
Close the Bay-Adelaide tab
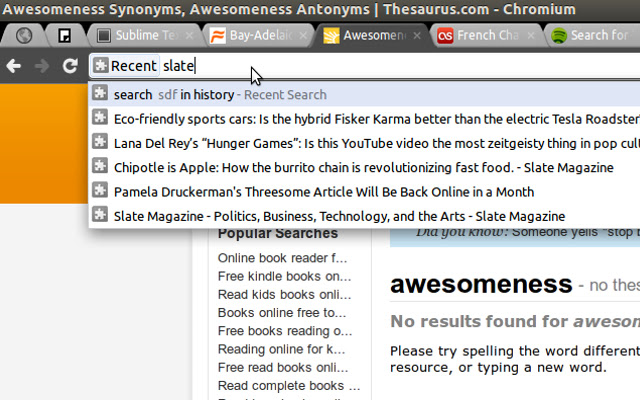(x=303, y=36)
